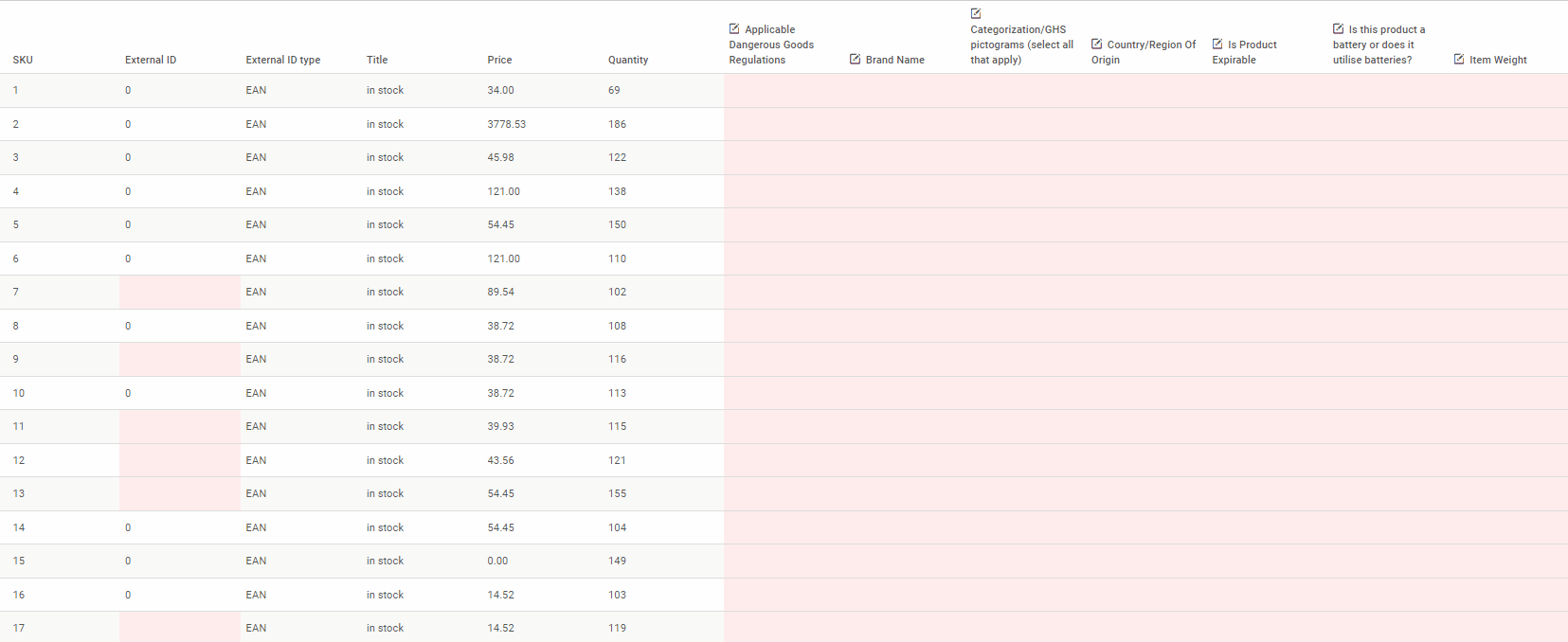Click the edit icon next to Item Weight
Viewport: 1568px width, 642px height.
click(x=1459, y=59)
